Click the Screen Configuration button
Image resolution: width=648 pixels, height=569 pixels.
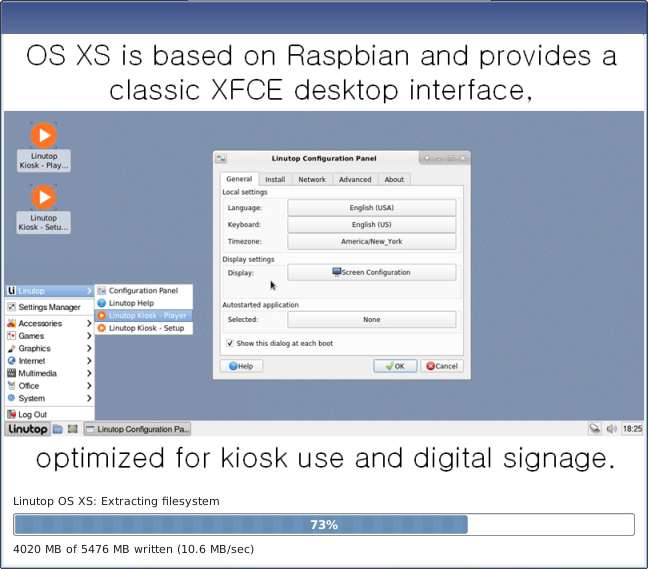click(372, 272)
